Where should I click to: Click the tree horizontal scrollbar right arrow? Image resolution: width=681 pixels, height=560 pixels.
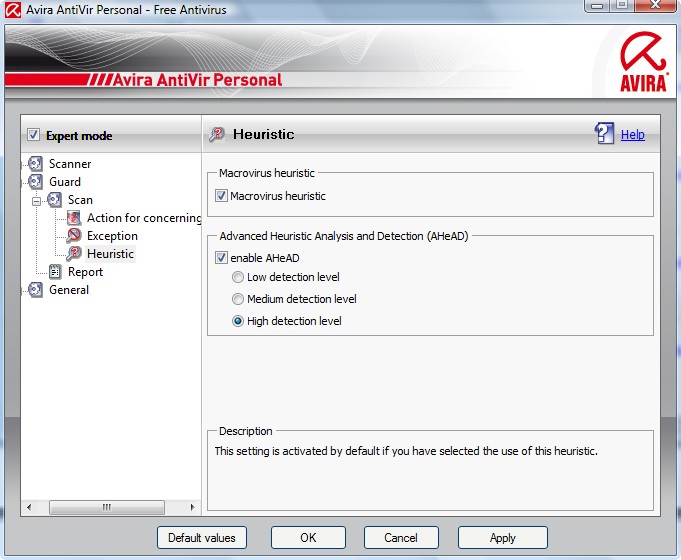coord(192,507)
